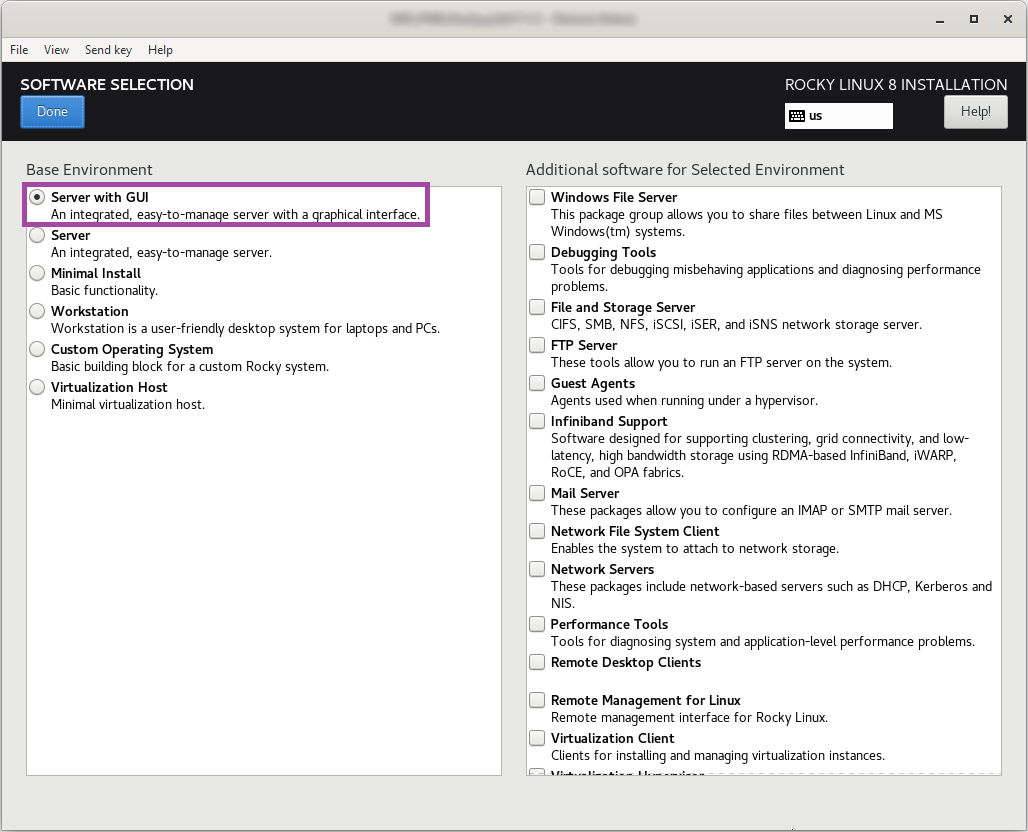The width and height of the screenshot is (1028, 832).
Task: Click the SOFTWARE SELECTION heading
Action: click(107, 85)
